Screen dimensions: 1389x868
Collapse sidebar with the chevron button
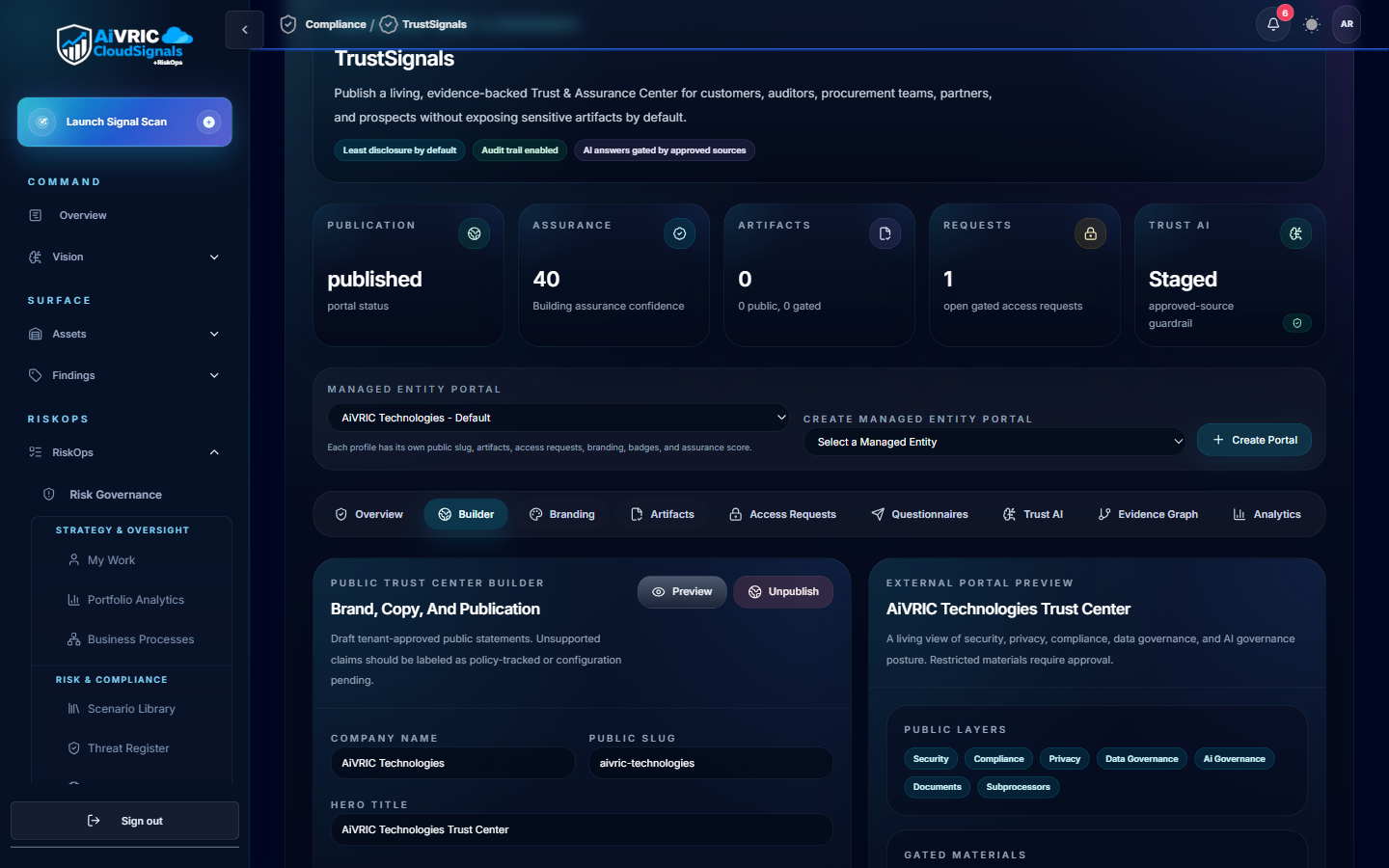[244, 29]
